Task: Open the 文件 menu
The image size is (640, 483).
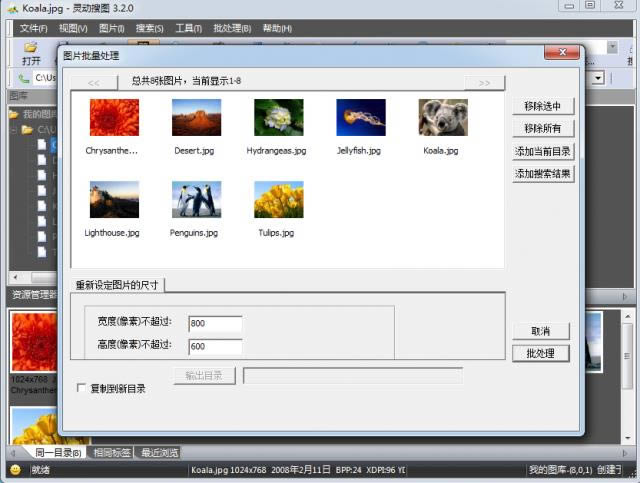Action: [x=33, y=28]
